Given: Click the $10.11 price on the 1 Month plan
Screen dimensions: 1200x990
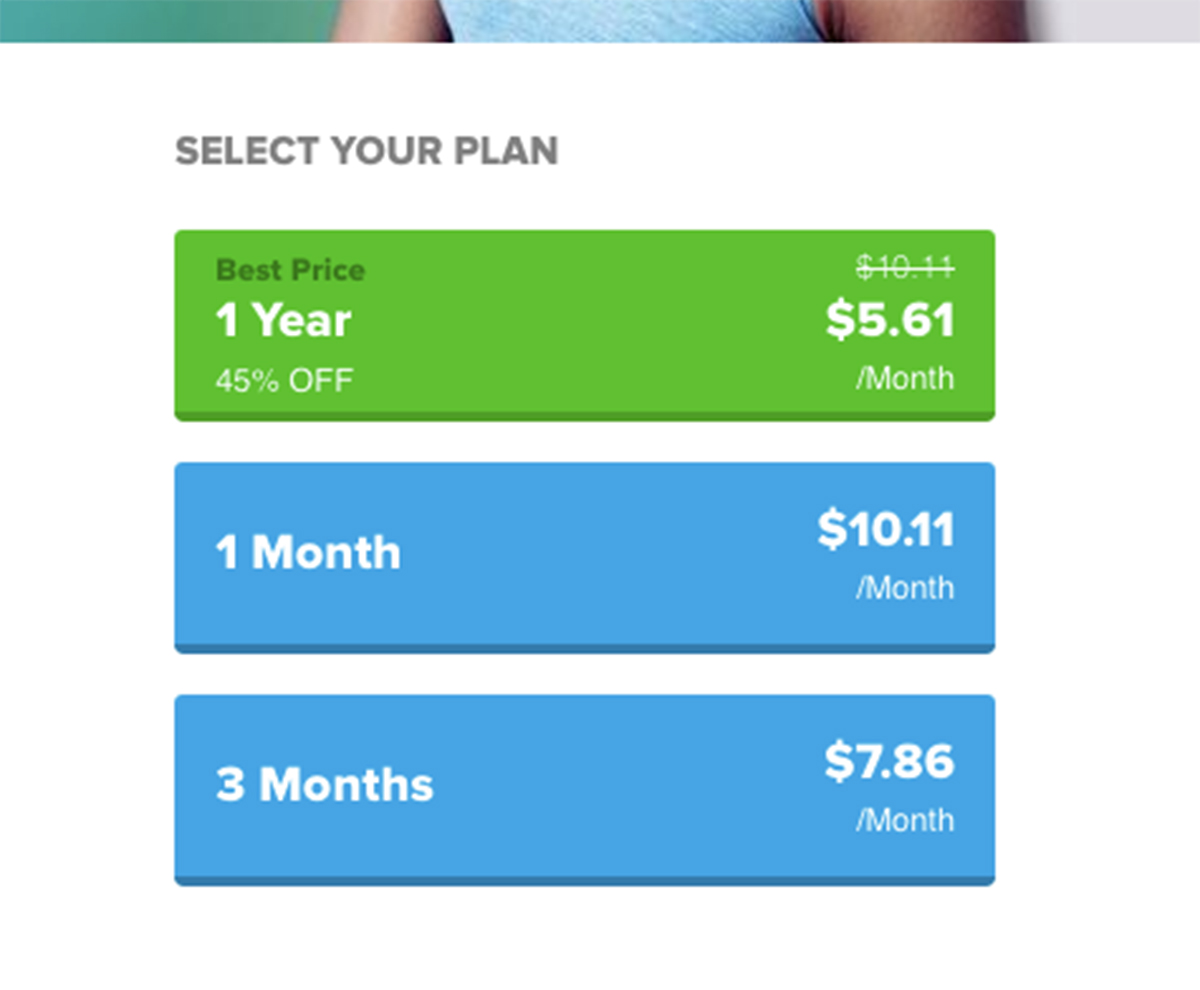Looking at the screenshot, I should pyautogui.click(x=886, y=530).
